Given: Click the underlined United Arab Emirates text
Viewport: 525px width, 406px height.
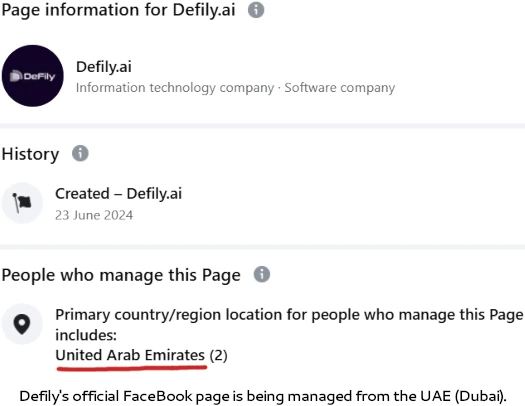Looking at the screenshot, I should pos(130,355).
